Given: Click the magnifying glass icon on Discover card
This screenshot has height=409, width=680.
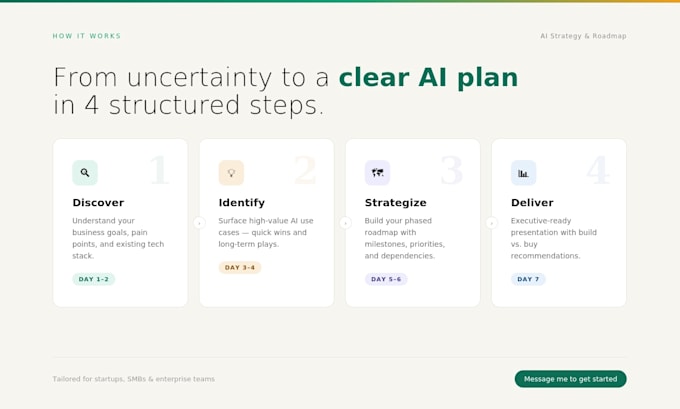Looking at the screenshot, I should point(85,173).
